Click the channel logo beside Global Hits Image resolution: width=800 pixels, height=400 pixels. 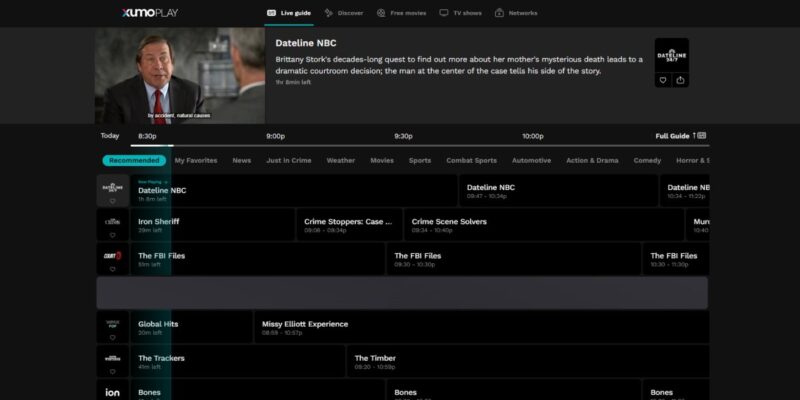(113, 323)
